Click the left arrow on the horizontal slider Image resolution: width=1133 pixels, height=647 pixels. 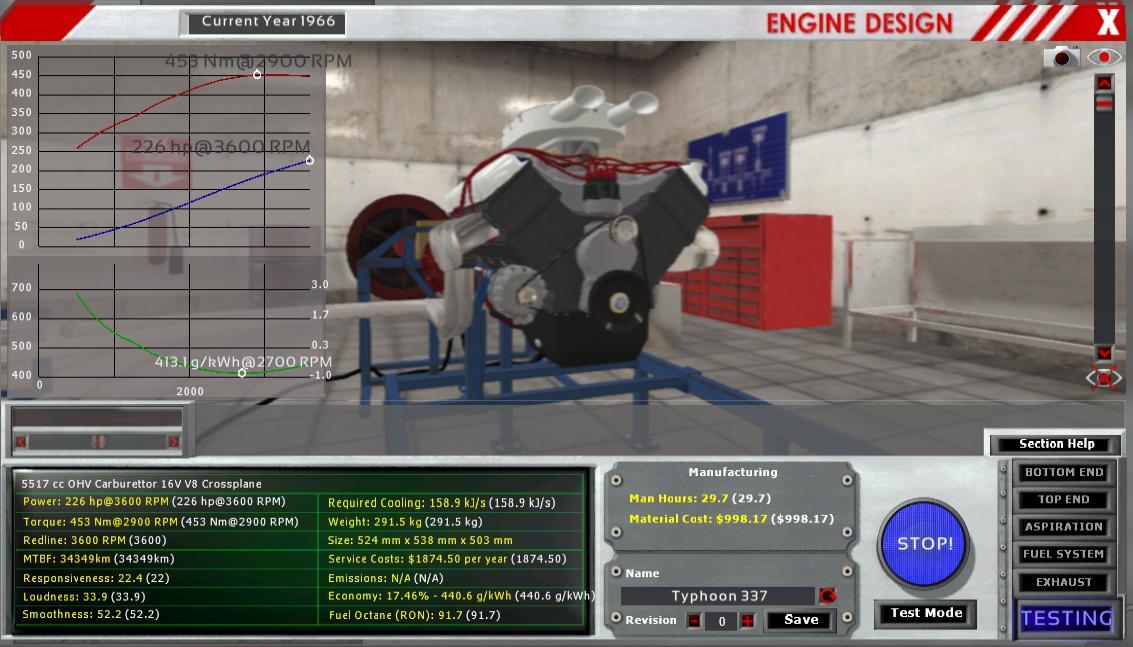coord(20,442)
